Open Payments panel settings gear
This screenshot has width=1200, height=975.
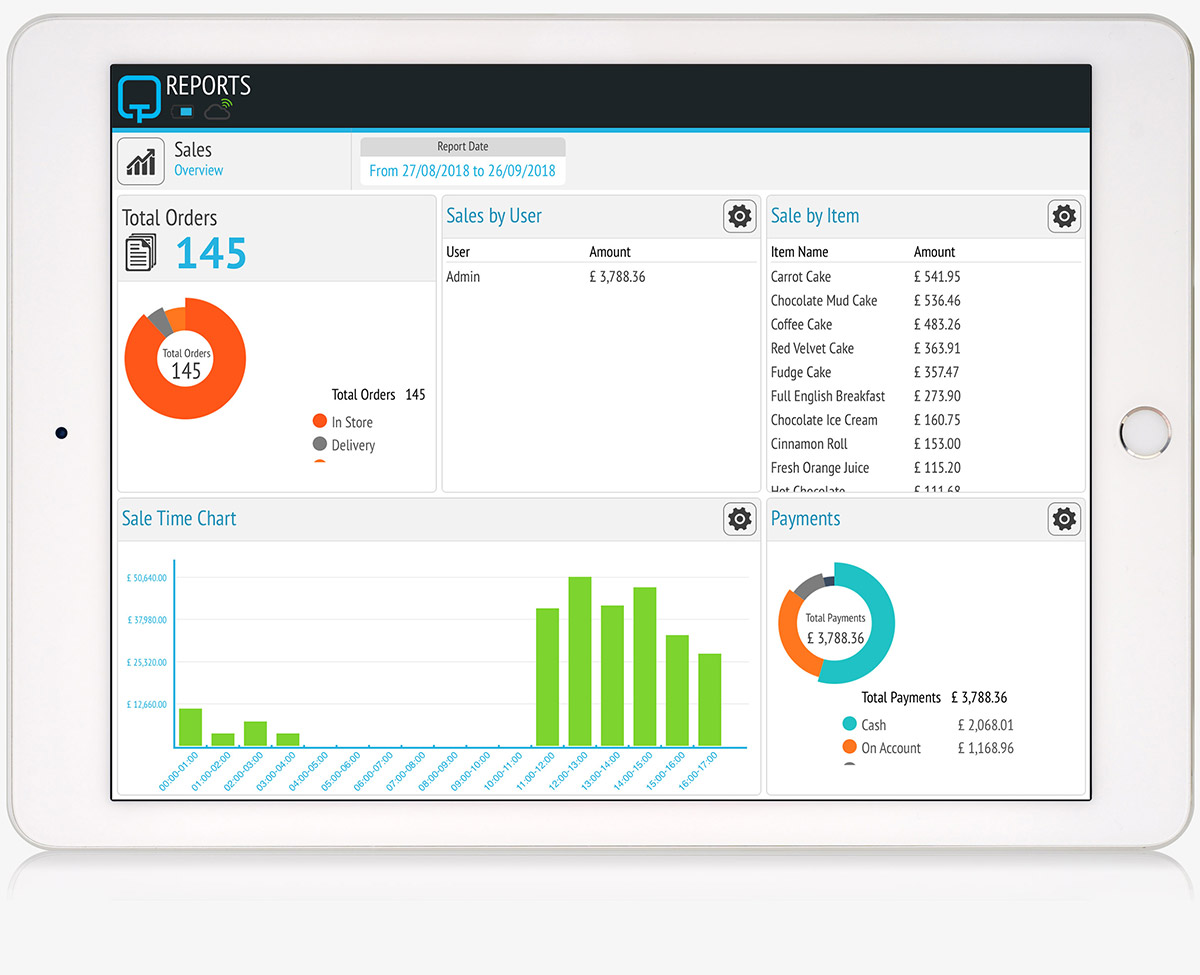click(1064, 519)
